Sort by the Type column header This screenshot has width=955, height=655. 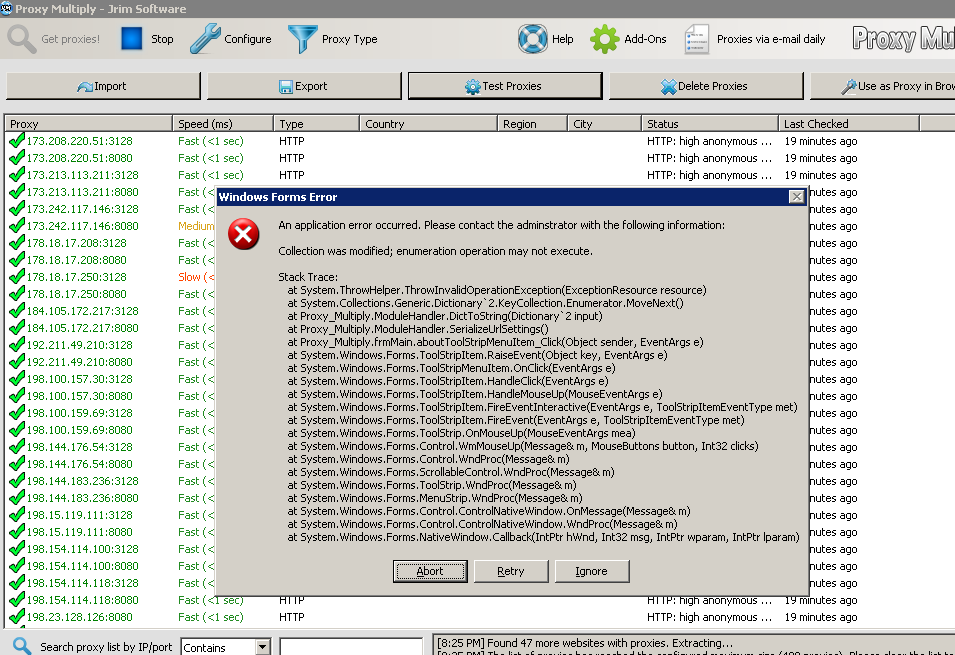317,124
